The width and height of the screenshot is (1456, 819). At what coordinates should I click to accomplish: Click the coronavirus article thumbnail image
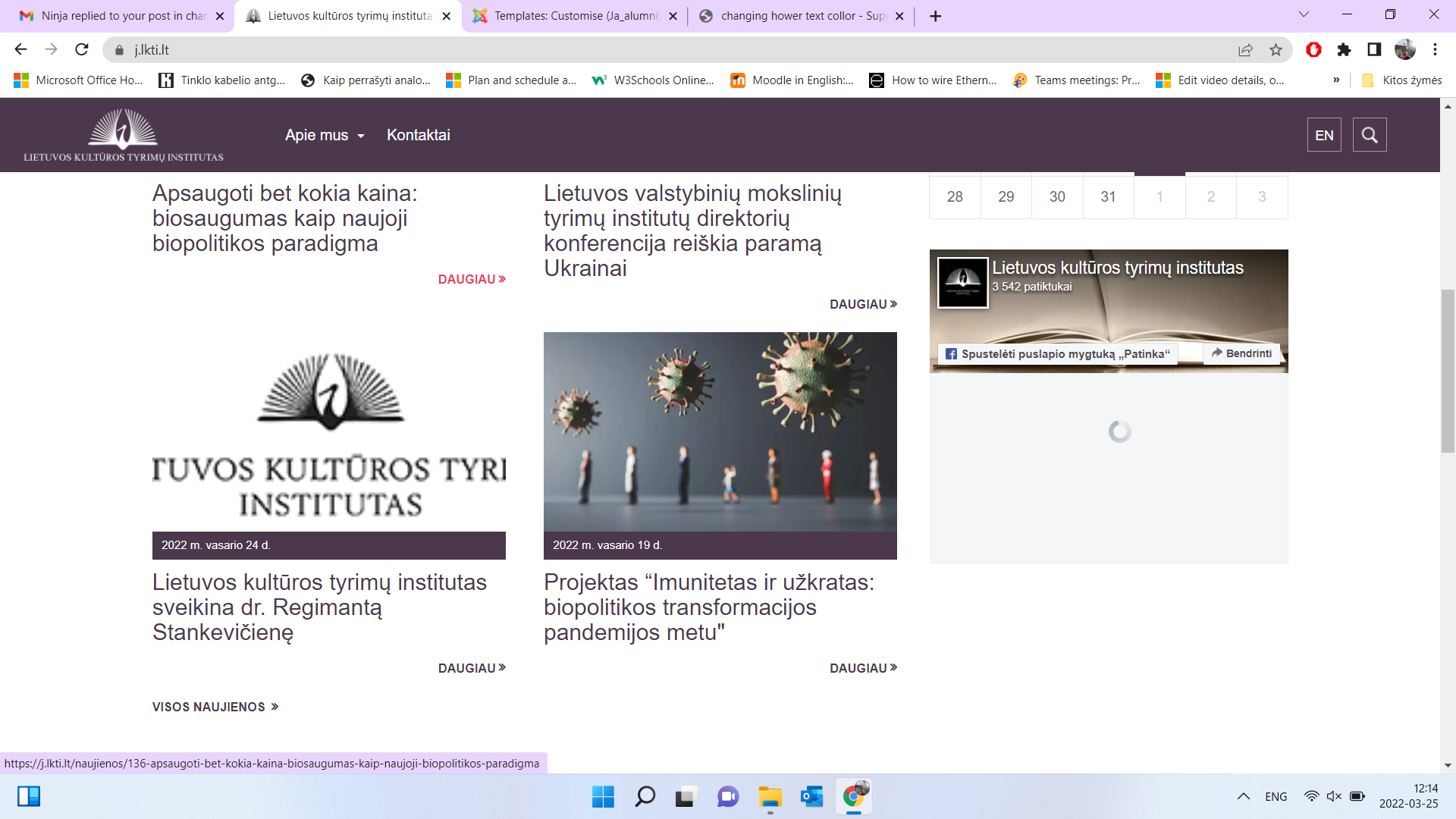tap(720, 431)
